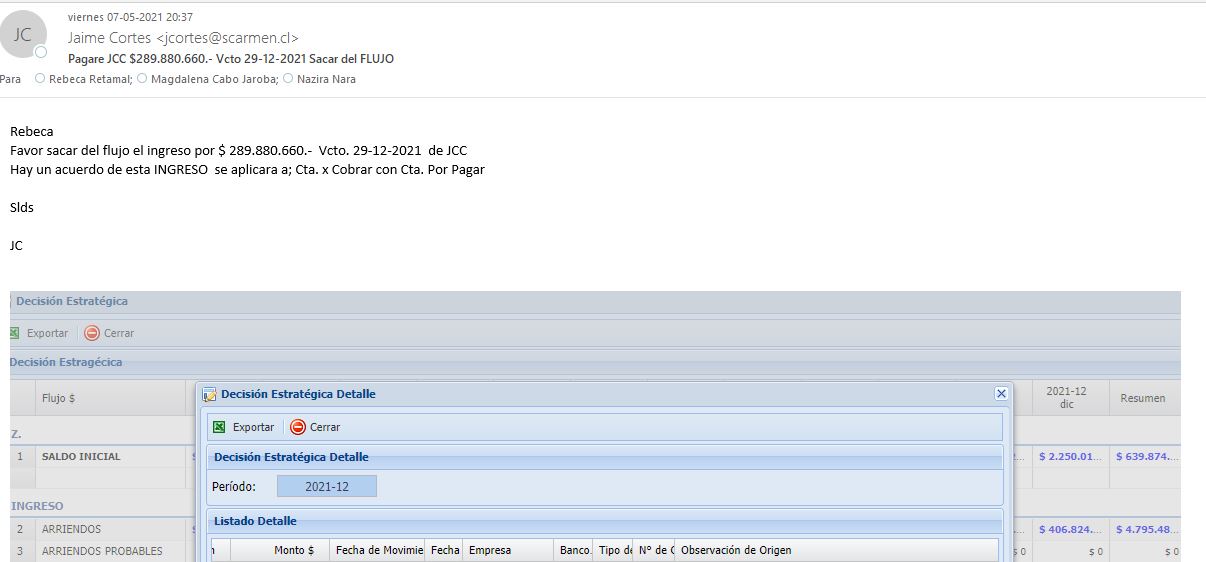Click the red Cerrar icon in main toolbar

pyautogui.click(x=92, y=333)
